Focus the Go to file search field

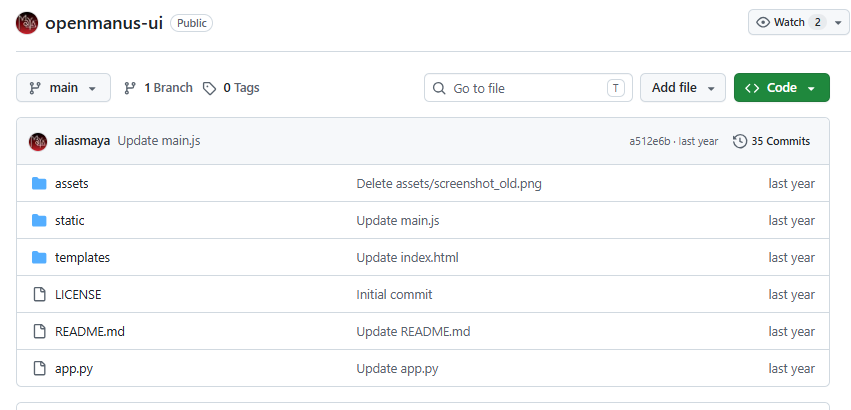(528, 87)
